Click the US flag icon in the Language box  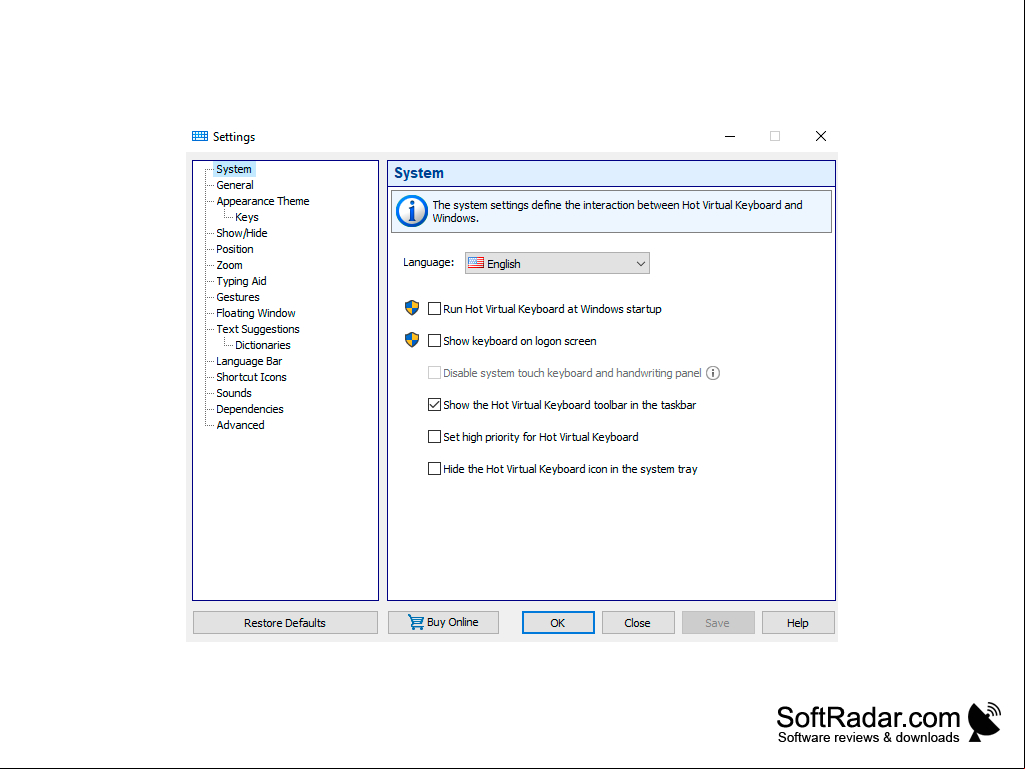tap(476, 263)
